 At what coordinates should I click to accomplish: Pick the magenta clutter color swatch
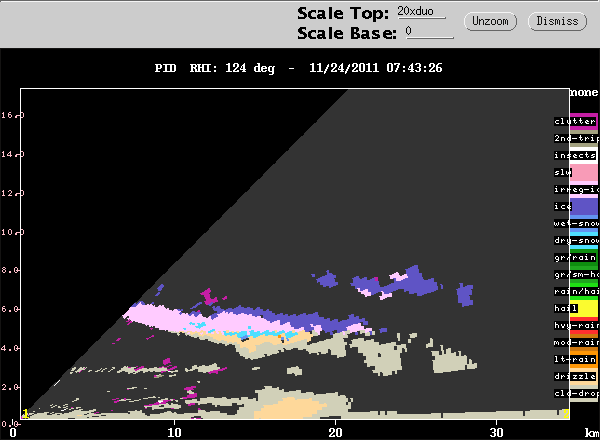584,121
